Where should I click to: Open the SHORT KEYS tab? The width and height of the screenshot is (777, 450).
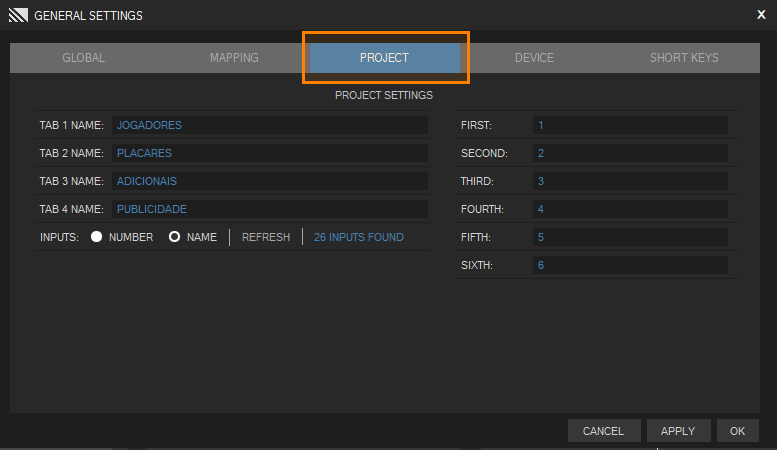coord(684,58)
